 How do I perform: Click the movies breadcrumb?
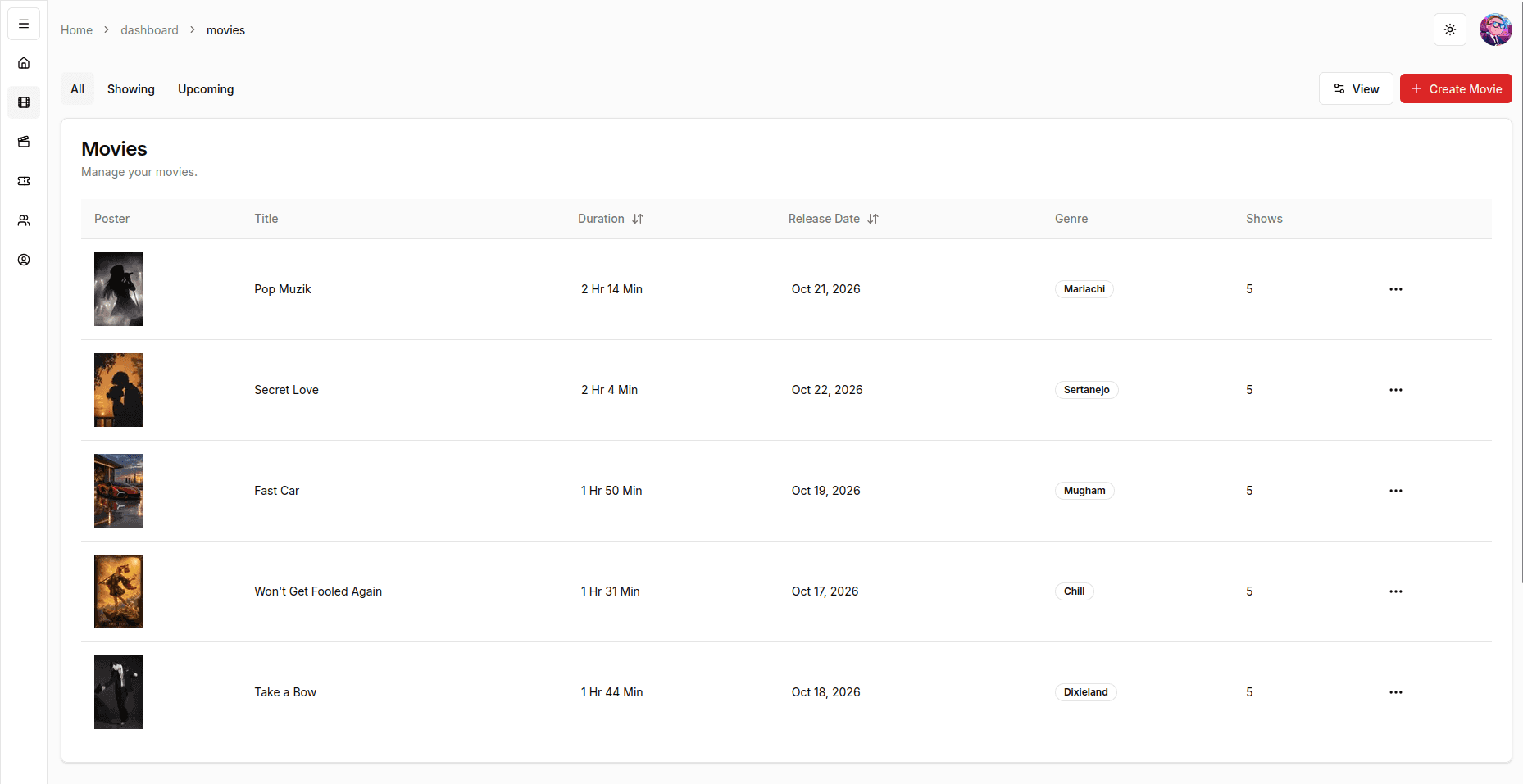pyautogui.click(x=225, y=30)
